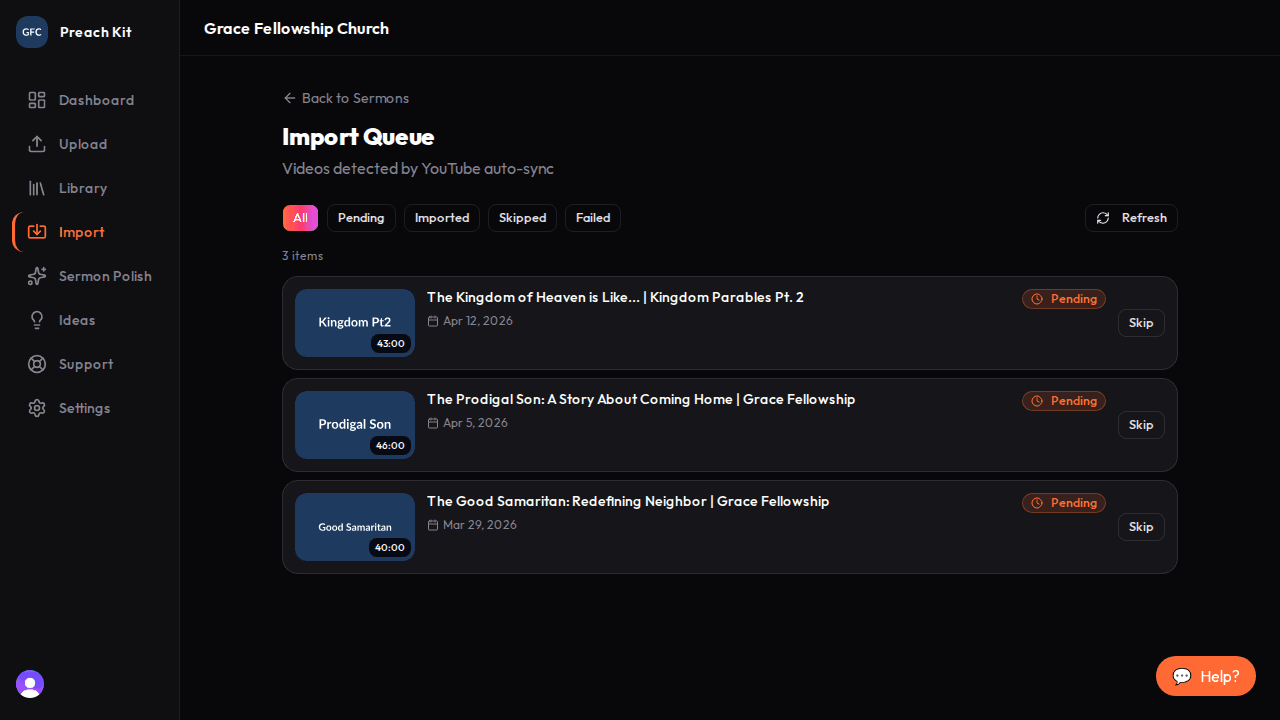
Task: Open Settings via the gear icon
Action: pos(37,408)
